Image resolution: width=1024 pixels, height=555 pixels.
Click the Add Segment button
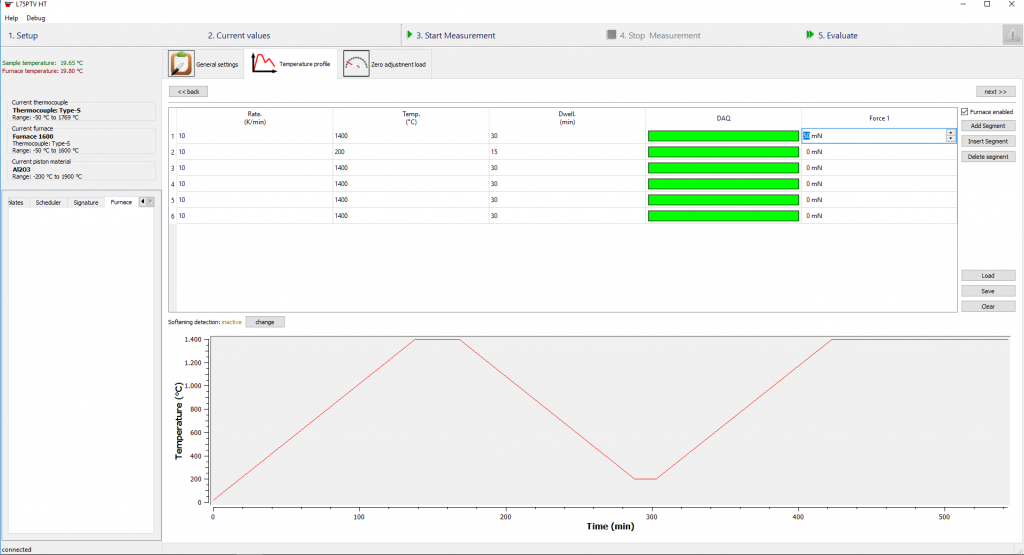[988, 126]
